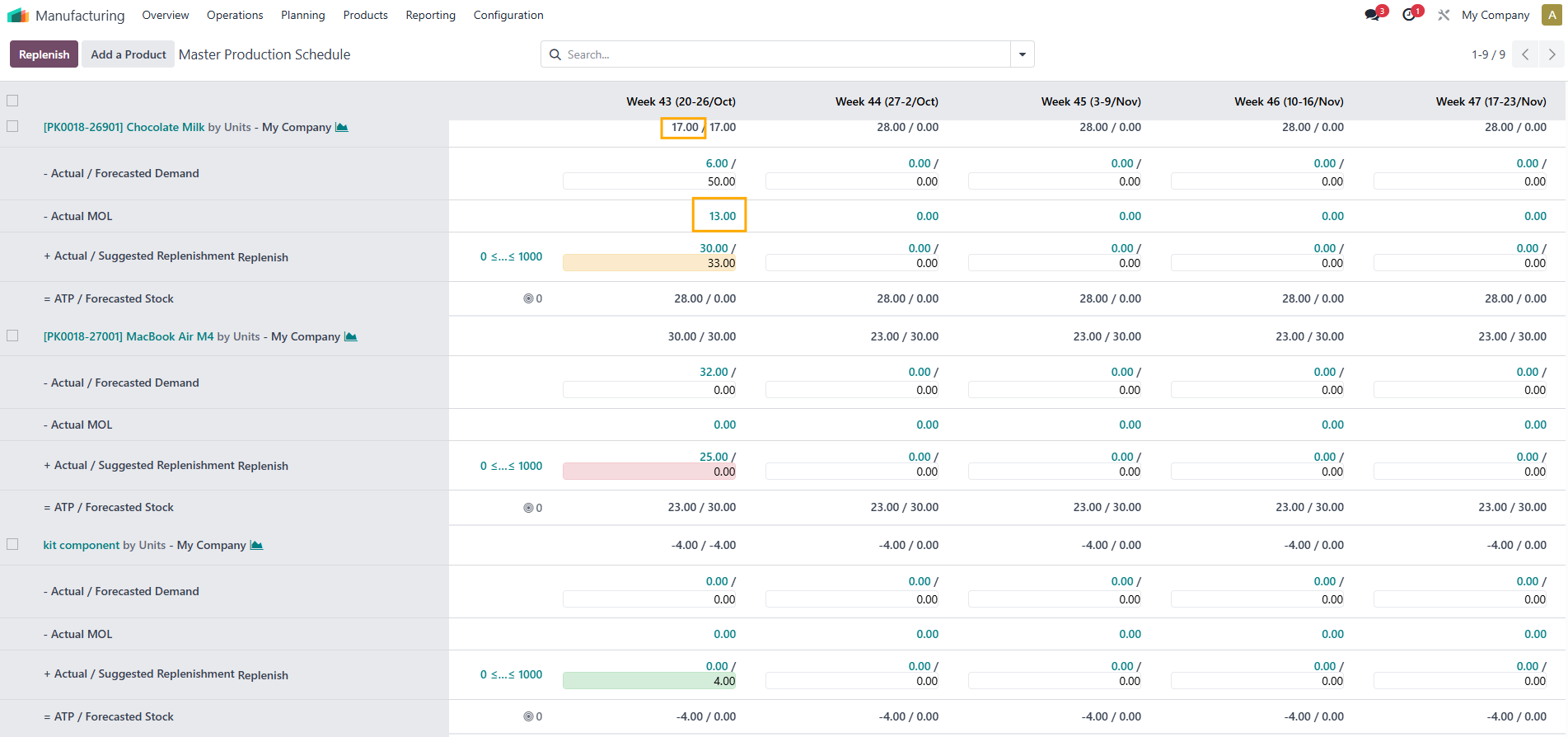
Task: Go to next page arrow
Action: coord(1552,54)
